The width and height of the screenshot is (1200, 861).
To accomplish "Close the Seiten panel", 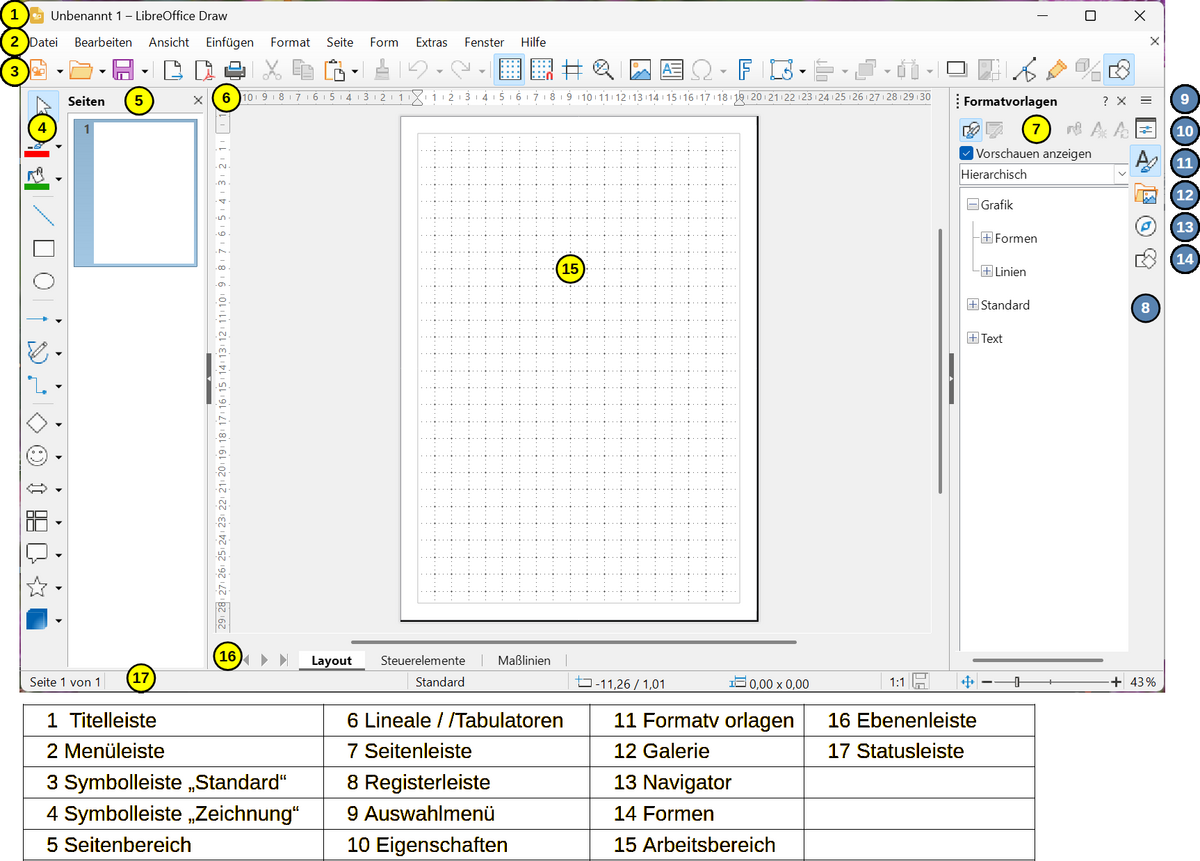I will click(x=197, y=100).
